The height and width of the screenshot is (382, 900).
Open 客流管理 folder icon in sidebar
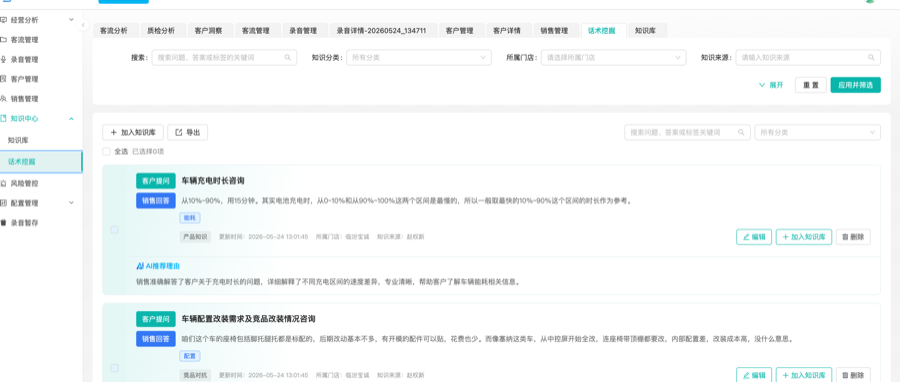point(3,40)
